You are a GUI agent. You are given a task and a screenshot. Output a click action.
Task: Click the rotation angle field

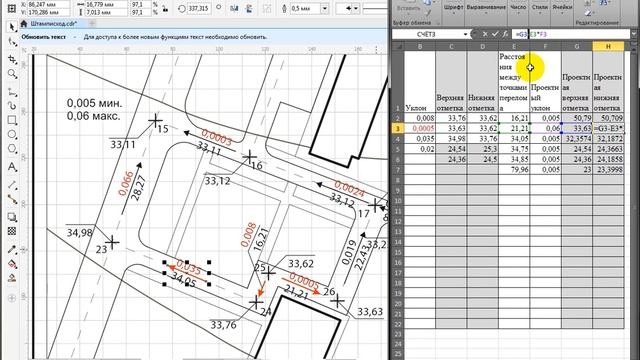199,8
